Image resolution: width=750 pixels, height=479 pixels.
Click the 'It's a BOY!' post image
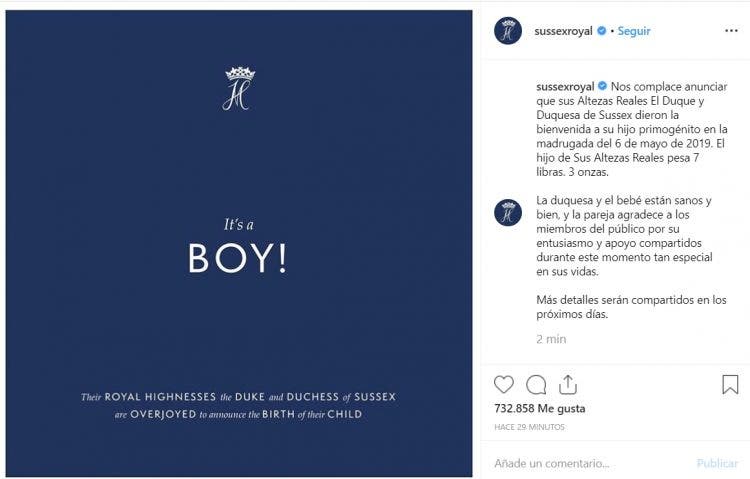pos(239,244)
